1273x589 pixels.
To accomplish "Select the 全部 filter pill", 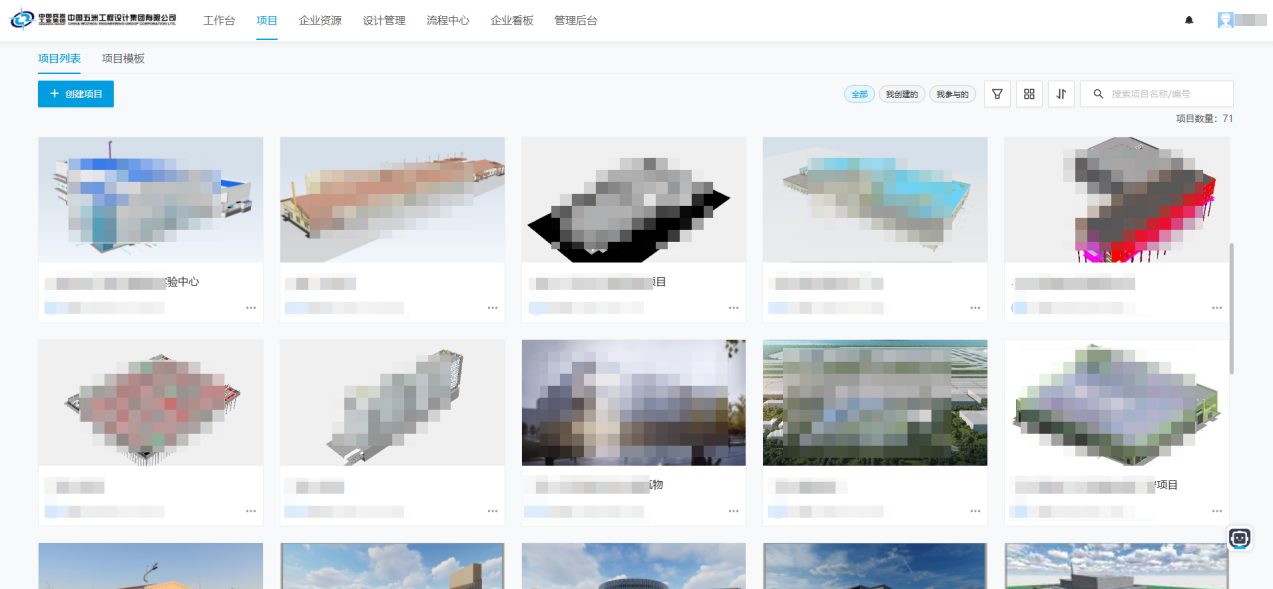I will pyautogui.click(x=859, y=94).
